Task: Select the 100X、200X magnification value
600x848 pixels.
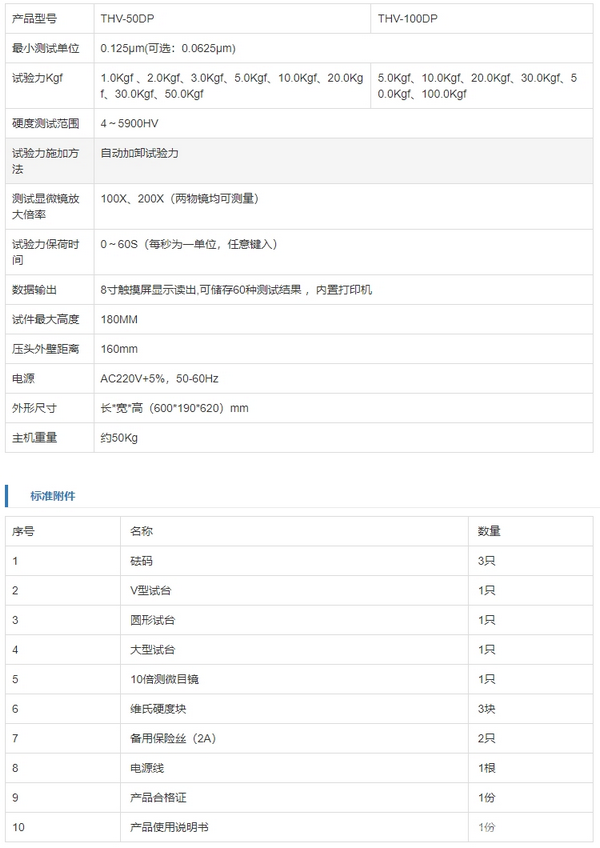Action: (x=180, y=198)
